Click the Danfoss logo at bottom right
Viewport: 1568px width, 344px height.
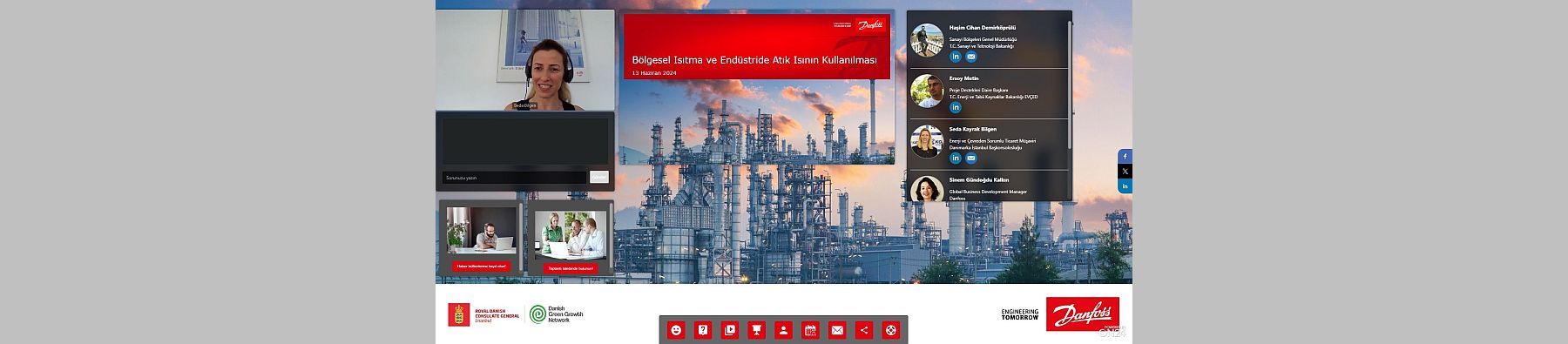pos(1083,314)
